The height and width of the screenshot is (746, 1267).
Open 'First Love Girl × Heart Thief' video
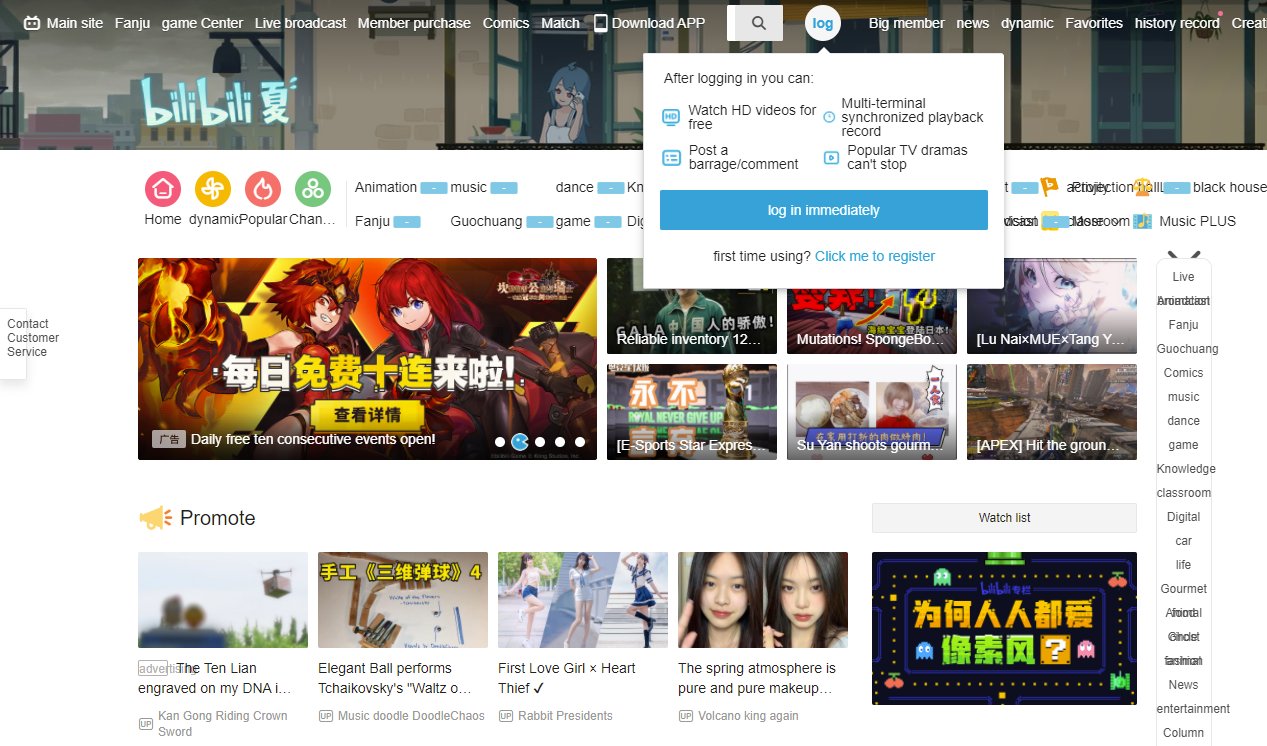[583, 600]
